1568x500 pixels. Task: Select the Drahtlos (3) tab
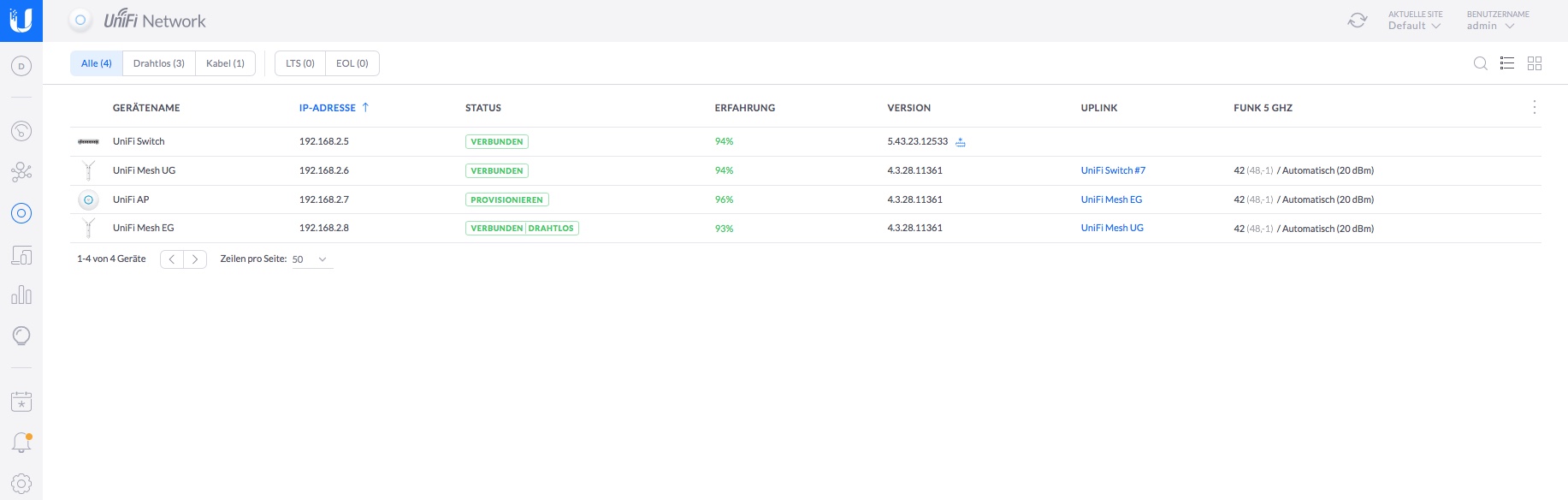tap(159, 63)
